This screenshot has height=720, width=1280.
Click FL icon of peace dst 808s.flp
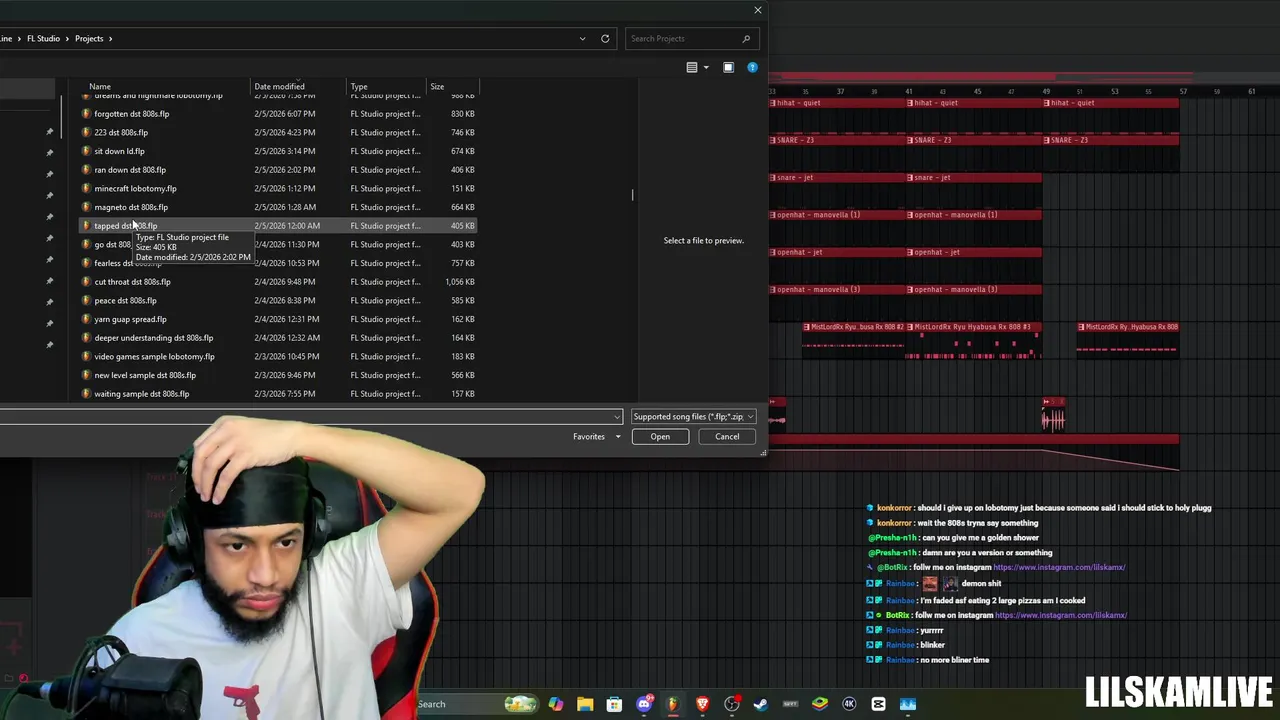pos(86,300)
